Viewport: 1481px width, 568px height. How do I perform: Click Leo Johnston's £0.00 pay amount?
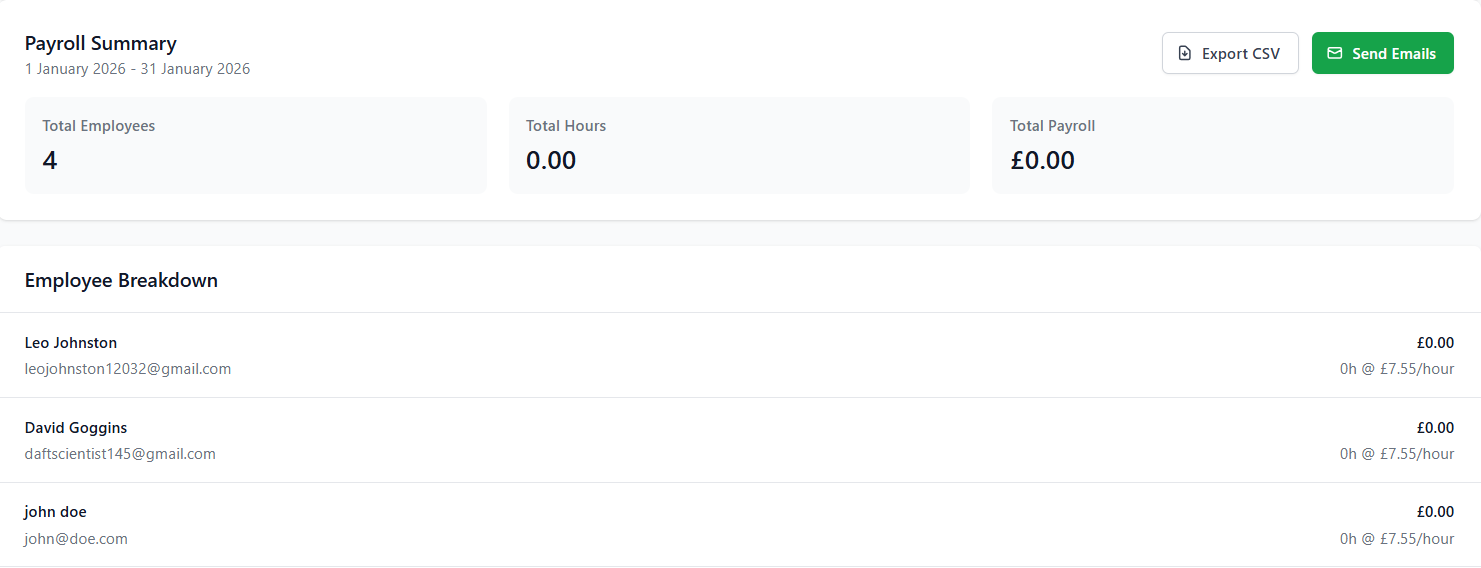[1435, 343]
